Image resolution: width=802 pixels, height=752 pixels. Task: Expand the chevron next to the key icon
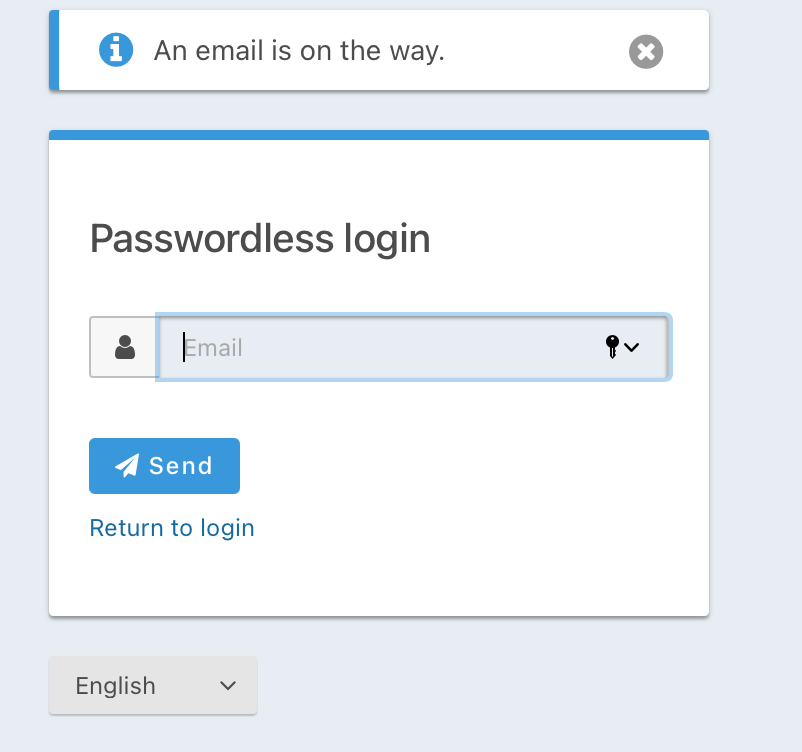(x=632, y=347)
